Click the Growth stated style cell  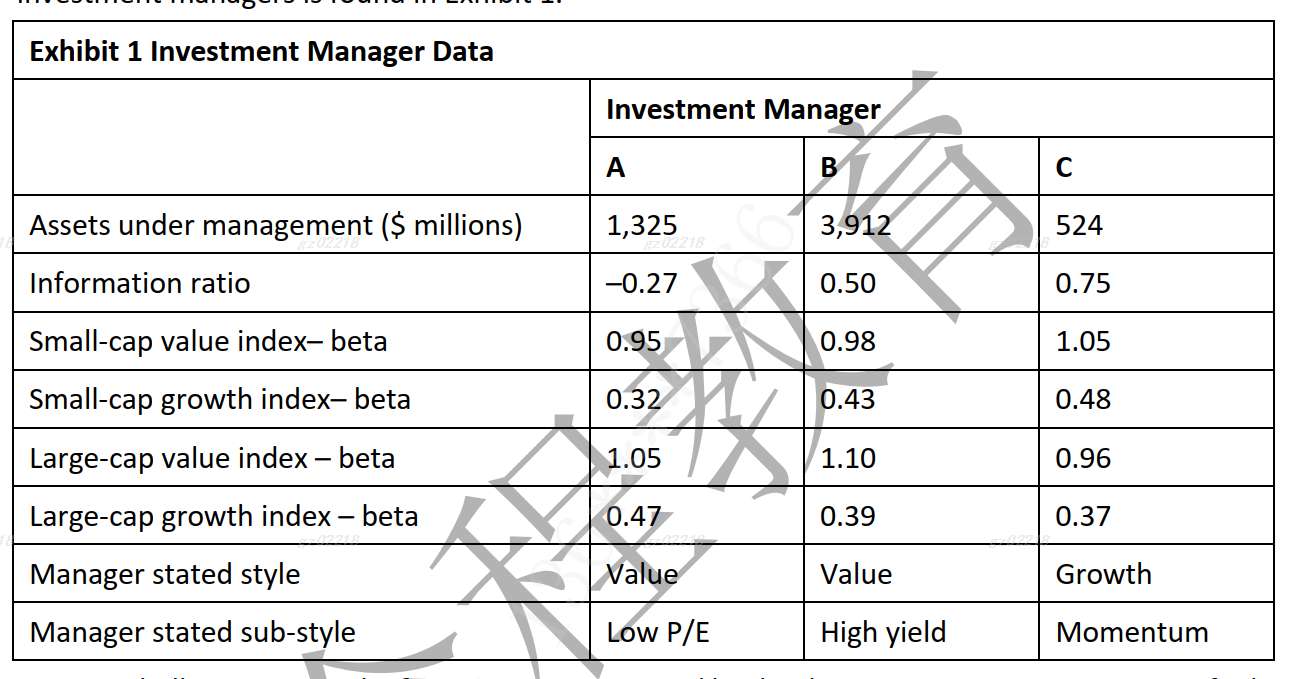1103,574
